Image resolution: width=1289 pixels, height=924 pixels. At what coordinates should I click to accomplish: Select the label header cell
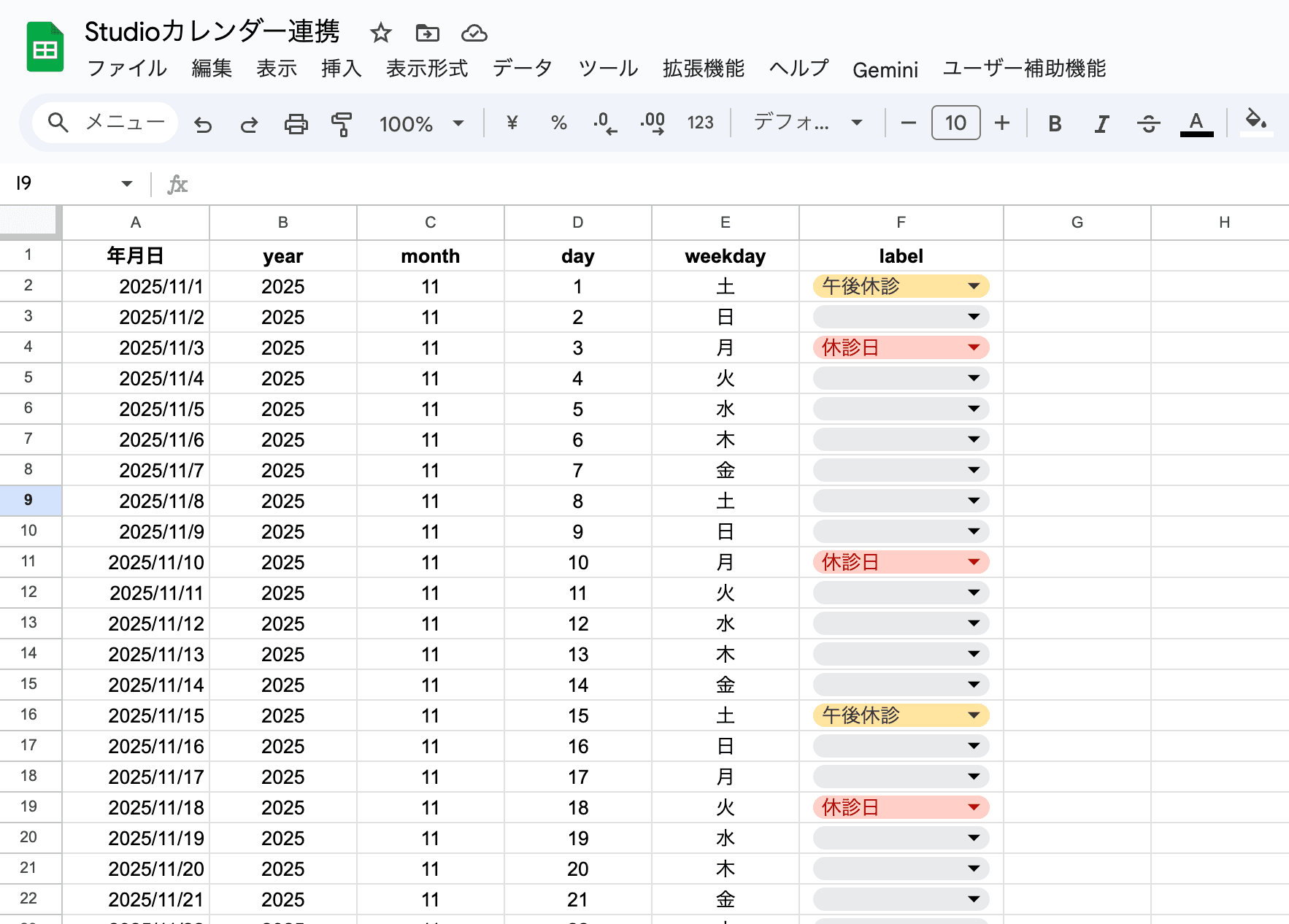[901, 256]
